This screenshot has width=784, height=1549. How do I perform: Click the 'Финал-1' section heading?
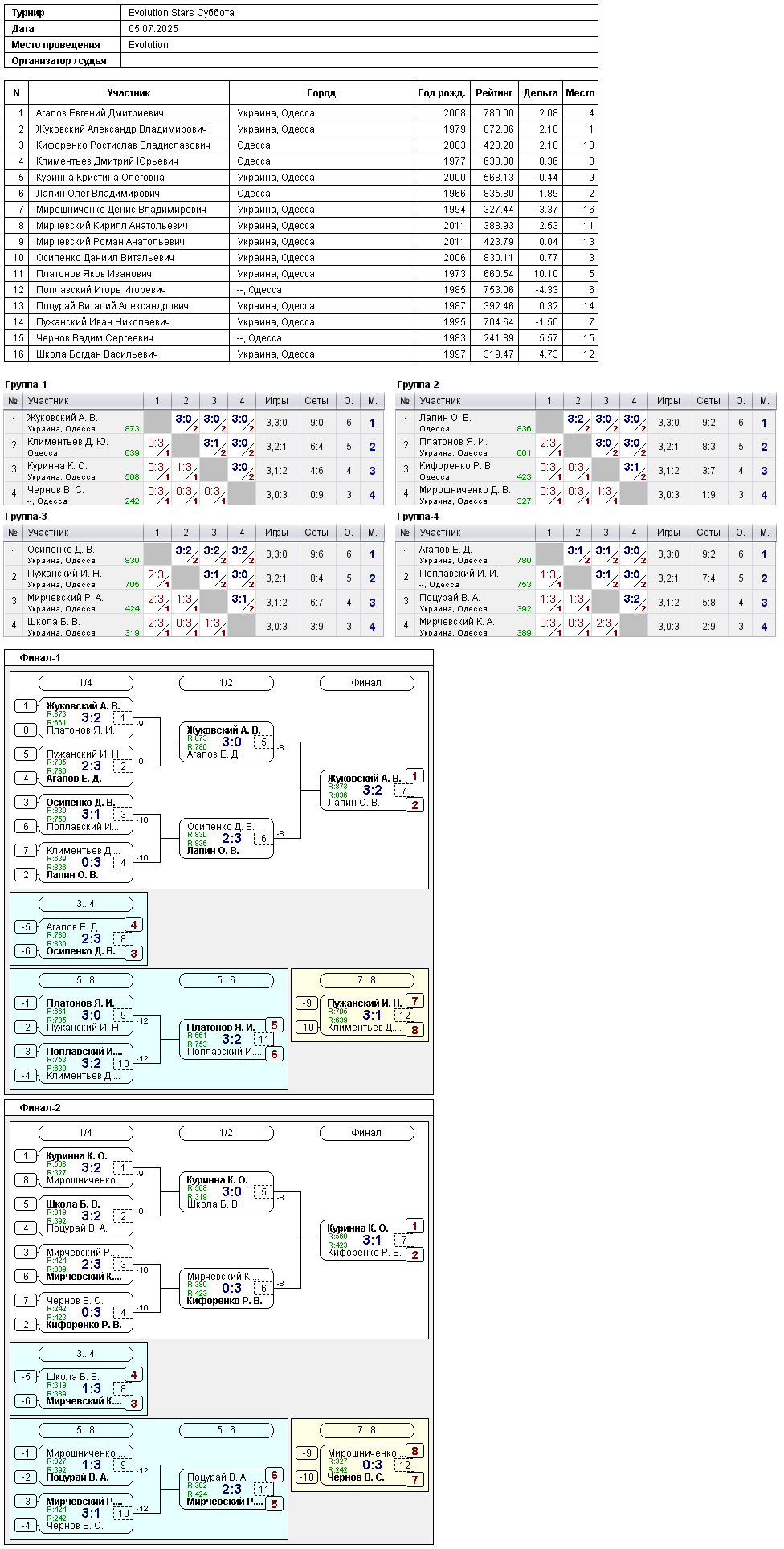click(x=40, y=658)
